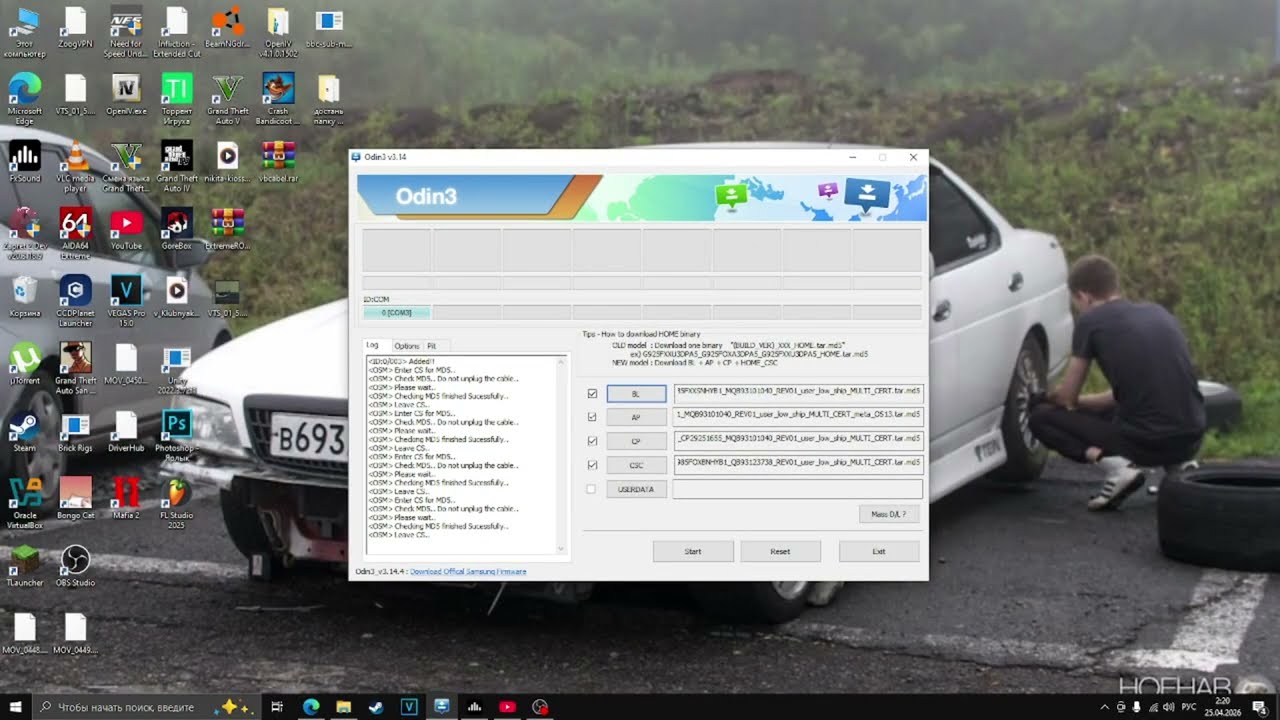
Task: Open the notification center icon
Action: pos(1259,707)
